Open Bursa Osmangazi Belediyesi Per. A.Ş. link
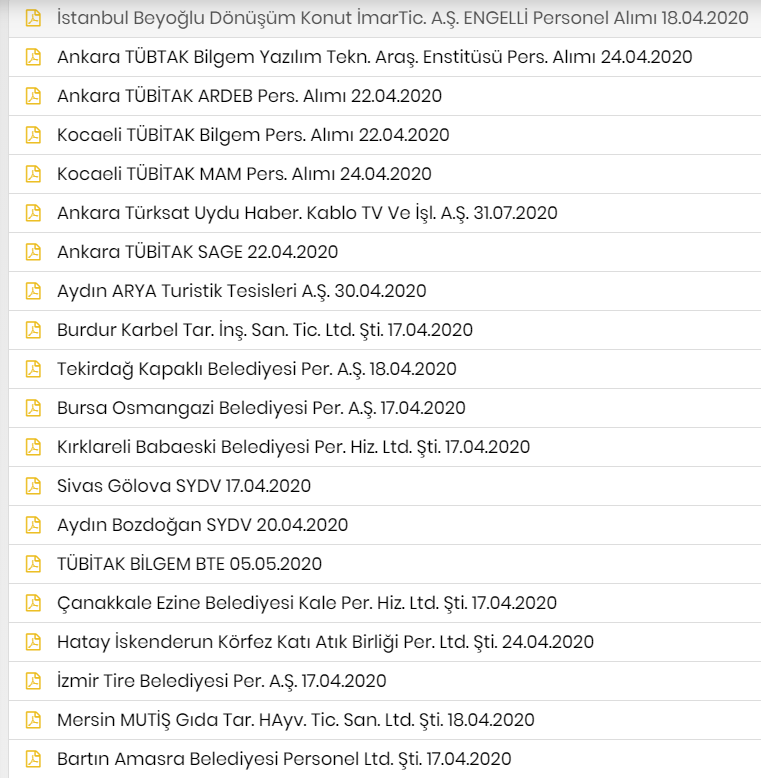Viewport: 761px width, 778px height. pyautogui.click(x=261, y=408)
